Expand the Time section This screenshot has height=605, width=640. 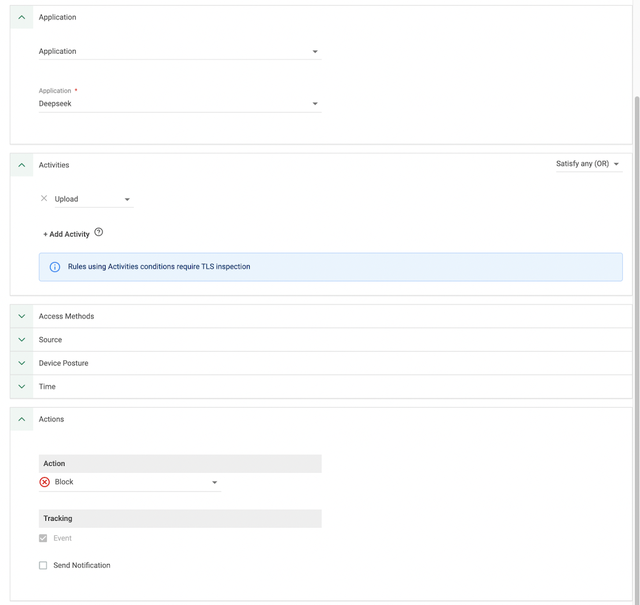pos(22,387)
